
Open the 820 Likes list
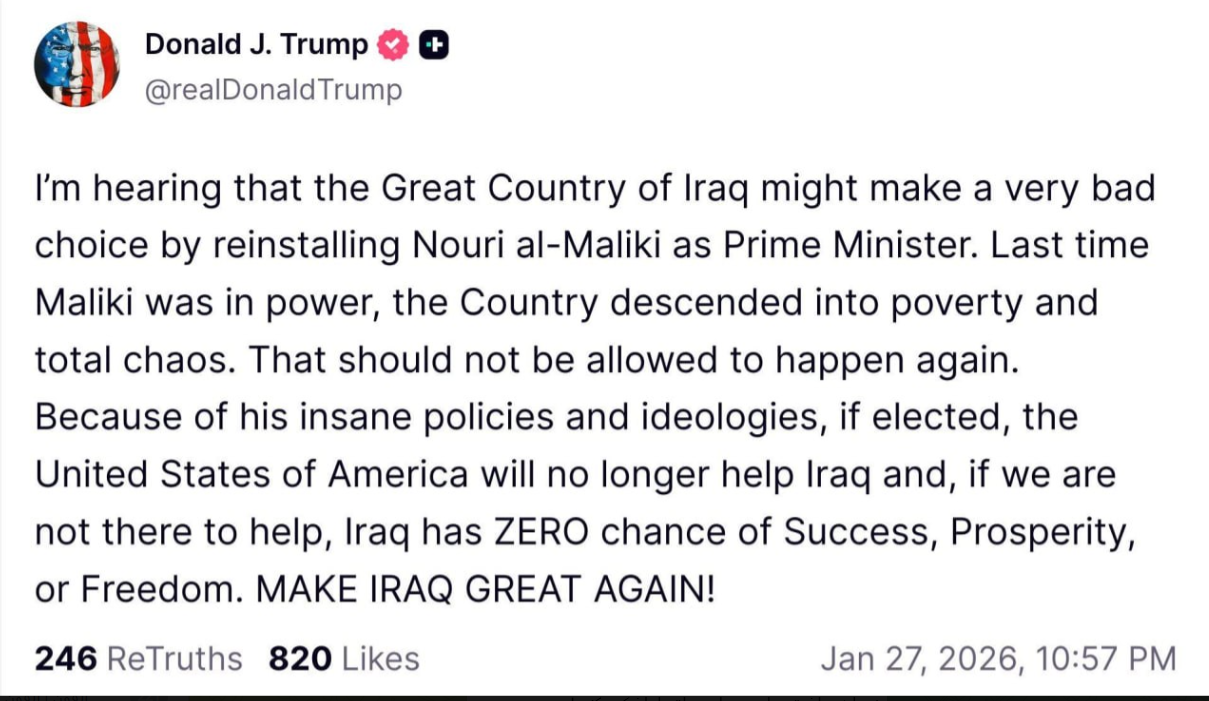(344, 659)
